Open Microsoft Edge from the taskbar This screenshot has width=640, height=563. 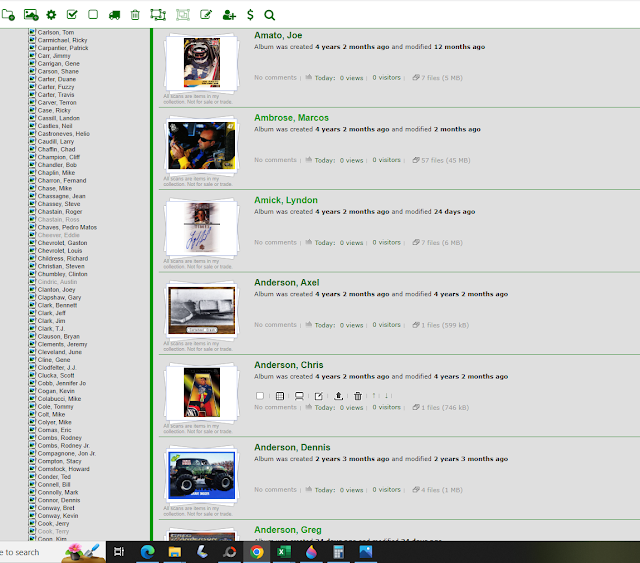click(x=147, y=552)
